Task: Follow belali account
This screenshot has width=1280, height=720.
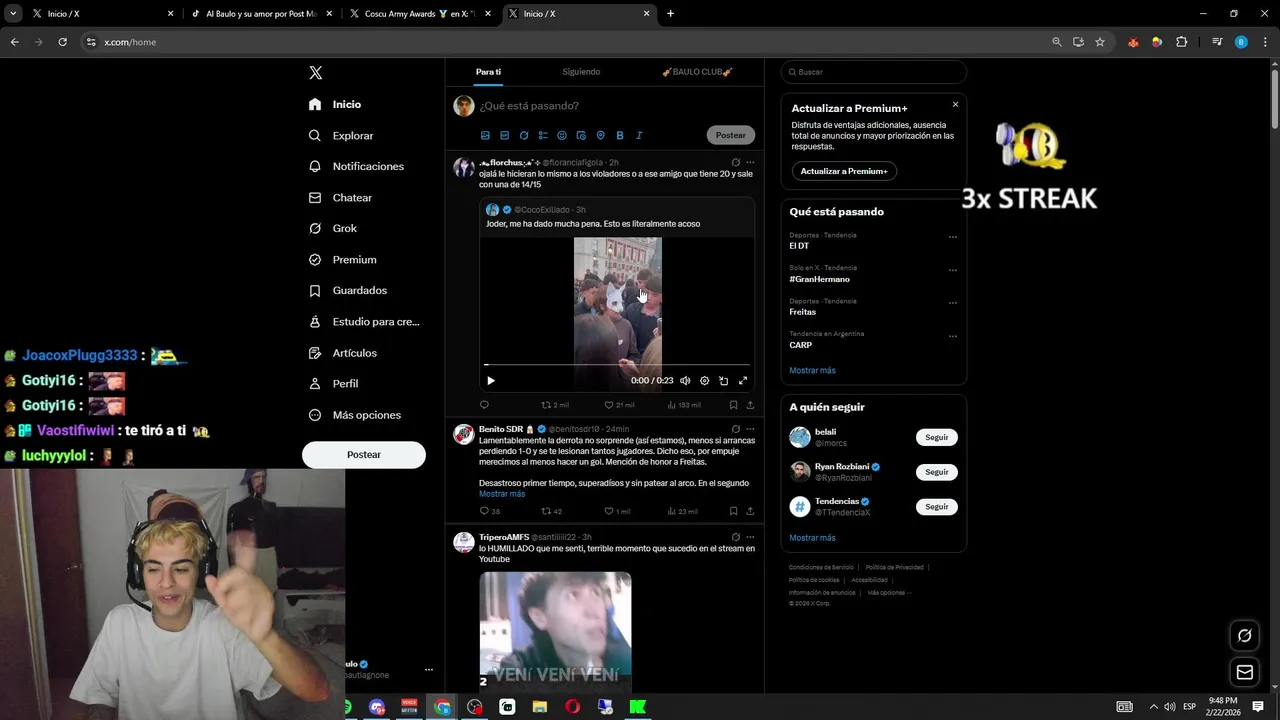Action: (x=936, y=437)
